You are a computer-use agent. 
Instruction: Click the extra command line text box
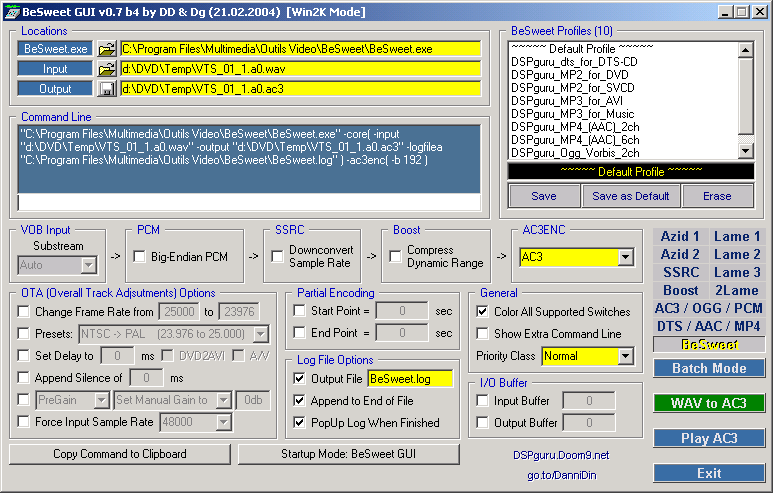[249, 202]
